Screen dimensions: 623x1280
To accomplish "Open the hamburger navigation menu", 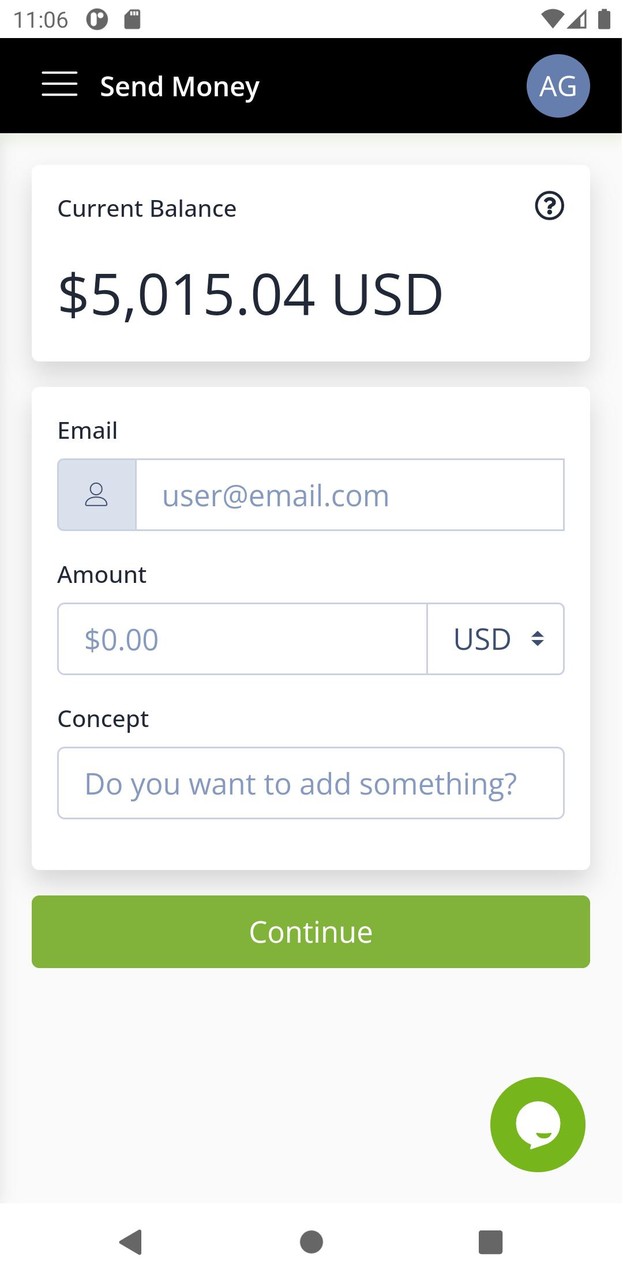I will pyautogui.click(x=59, y=85).
